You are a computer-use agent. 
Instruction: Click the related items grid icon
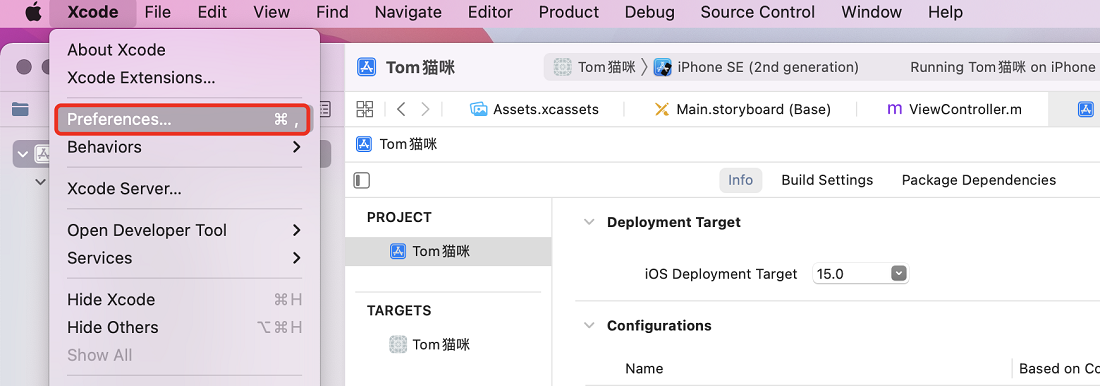click(x=365, y=109)
